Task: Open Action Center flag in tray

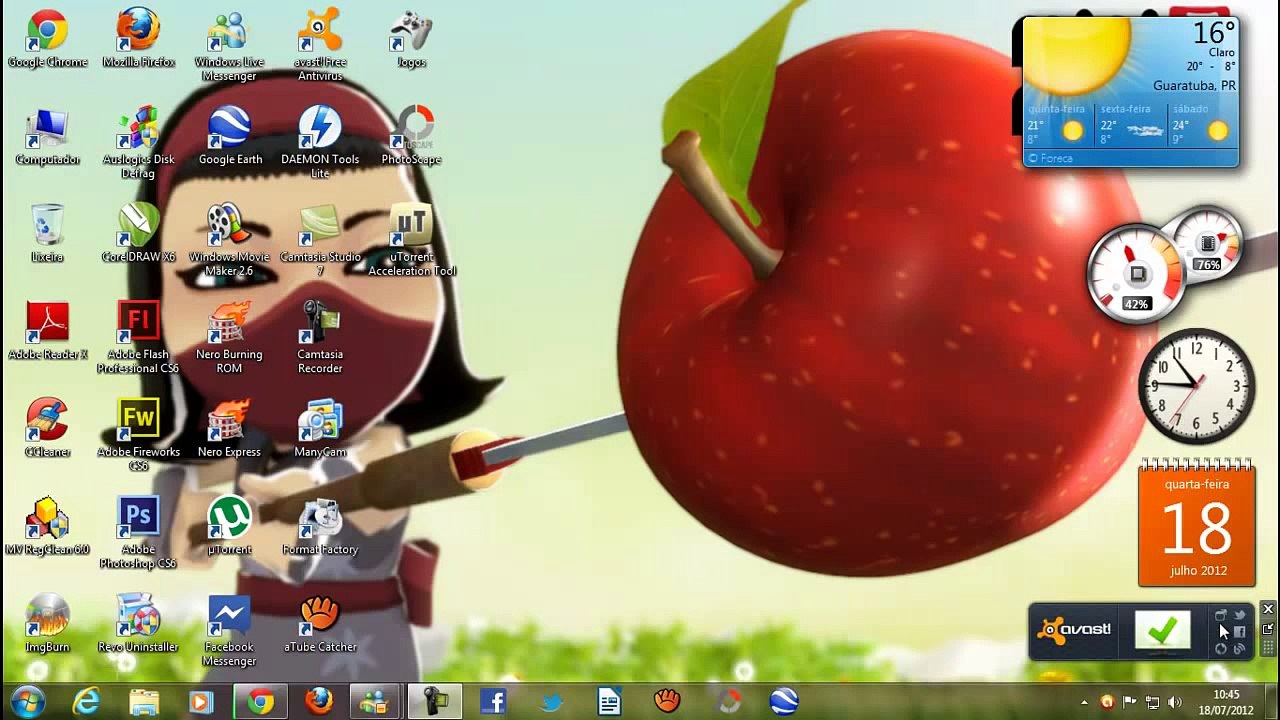Action: pos(1130,702)
